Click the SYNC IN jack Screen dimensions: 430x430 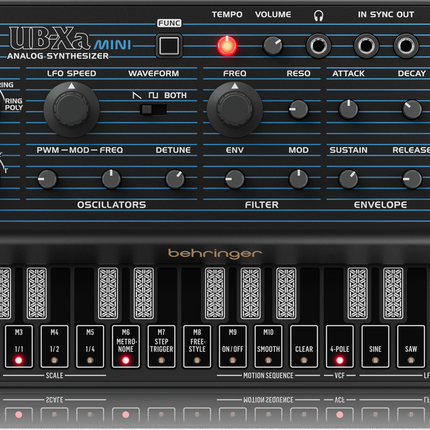click(x=366, y=46)
